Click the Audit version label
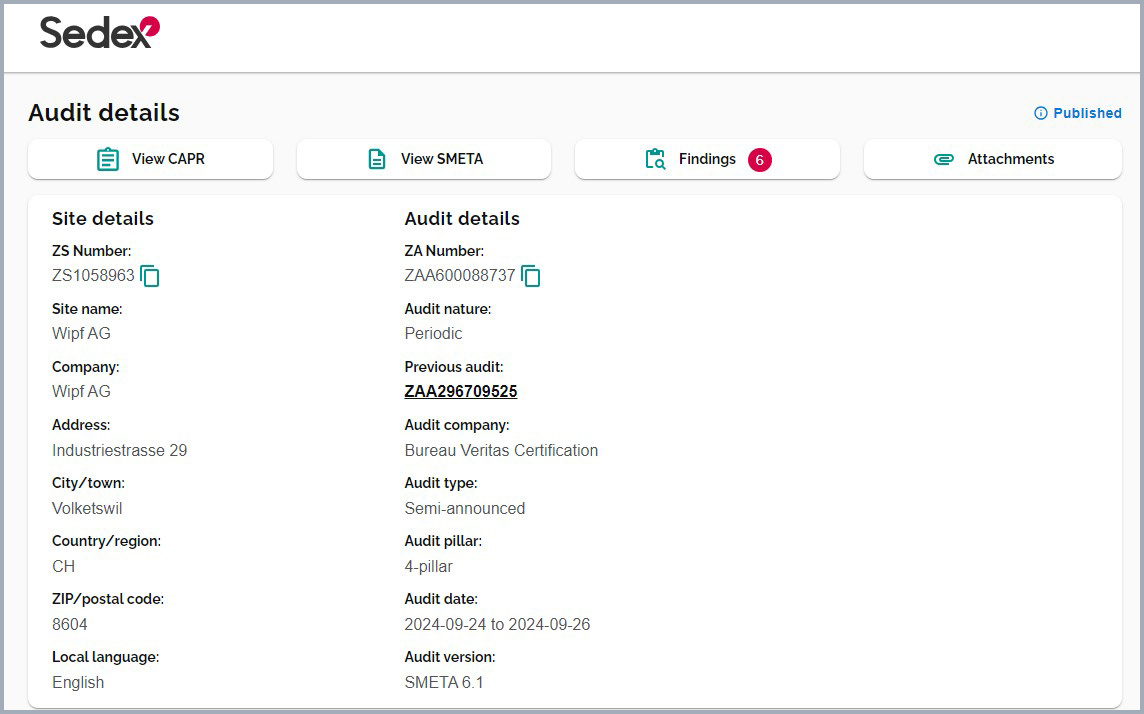The image size is (1144, 714). tap(450, 657)
